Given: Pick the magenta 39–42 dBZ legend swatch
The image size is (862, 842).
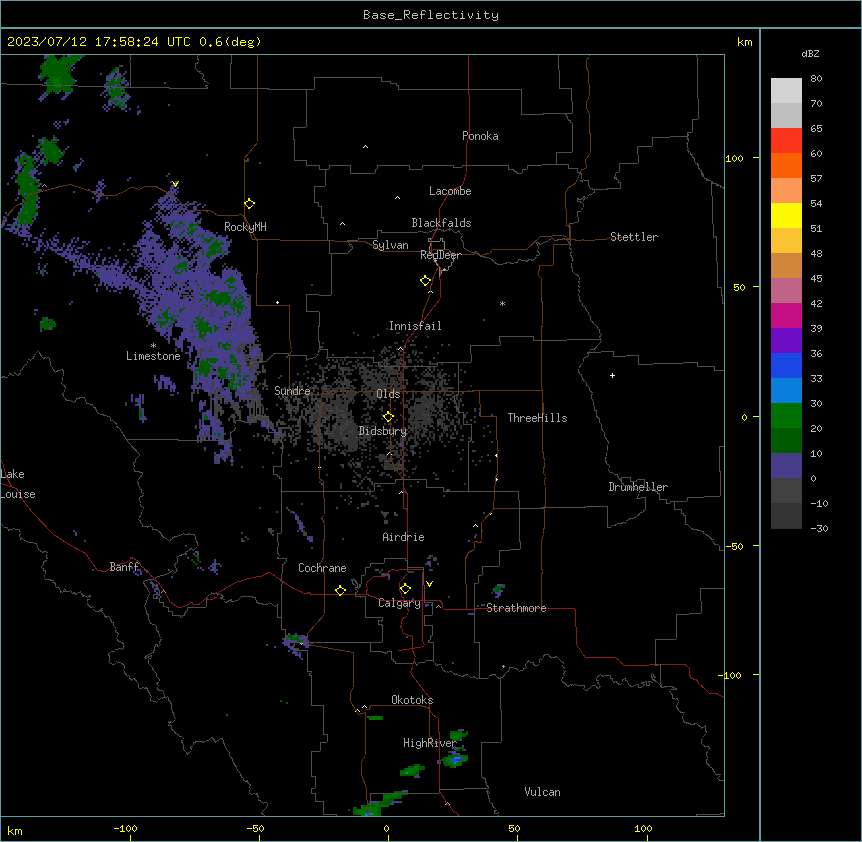Looking at the screenshot, I should [786, 315].
